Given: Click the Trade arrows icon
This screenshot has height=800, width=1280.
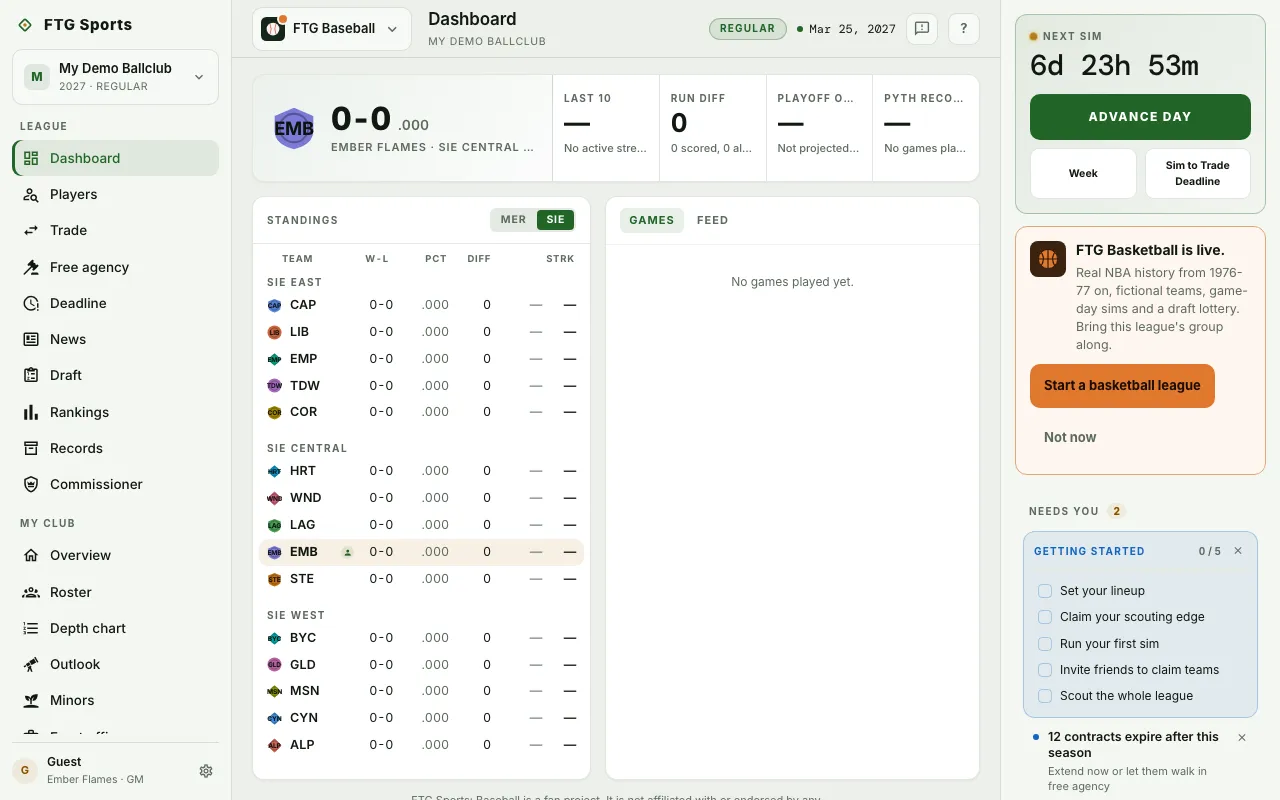Looking at the screenshot, I should click(31, 230).
